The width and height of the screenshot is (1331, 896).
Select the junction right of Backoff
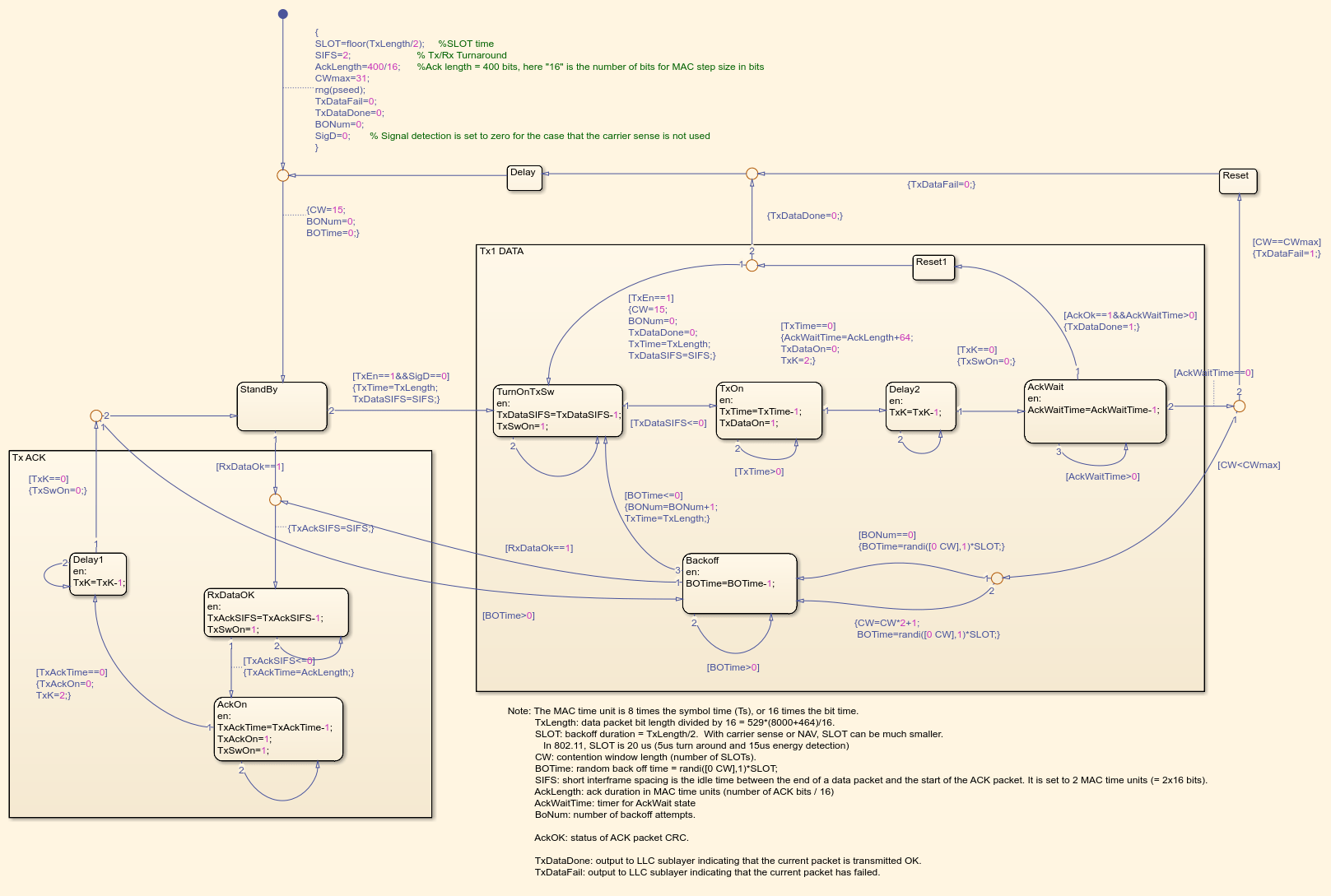997,578
